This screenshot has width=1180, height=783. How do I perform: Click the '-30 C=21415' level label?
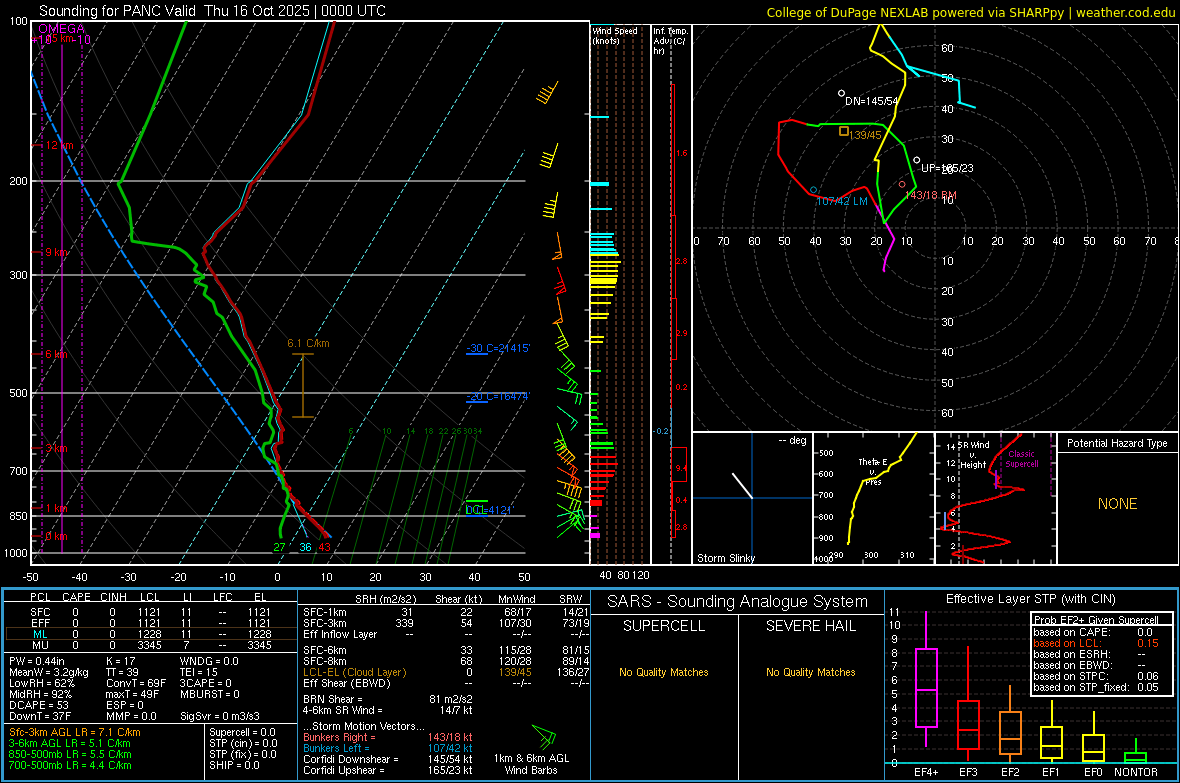coord(497,348)
